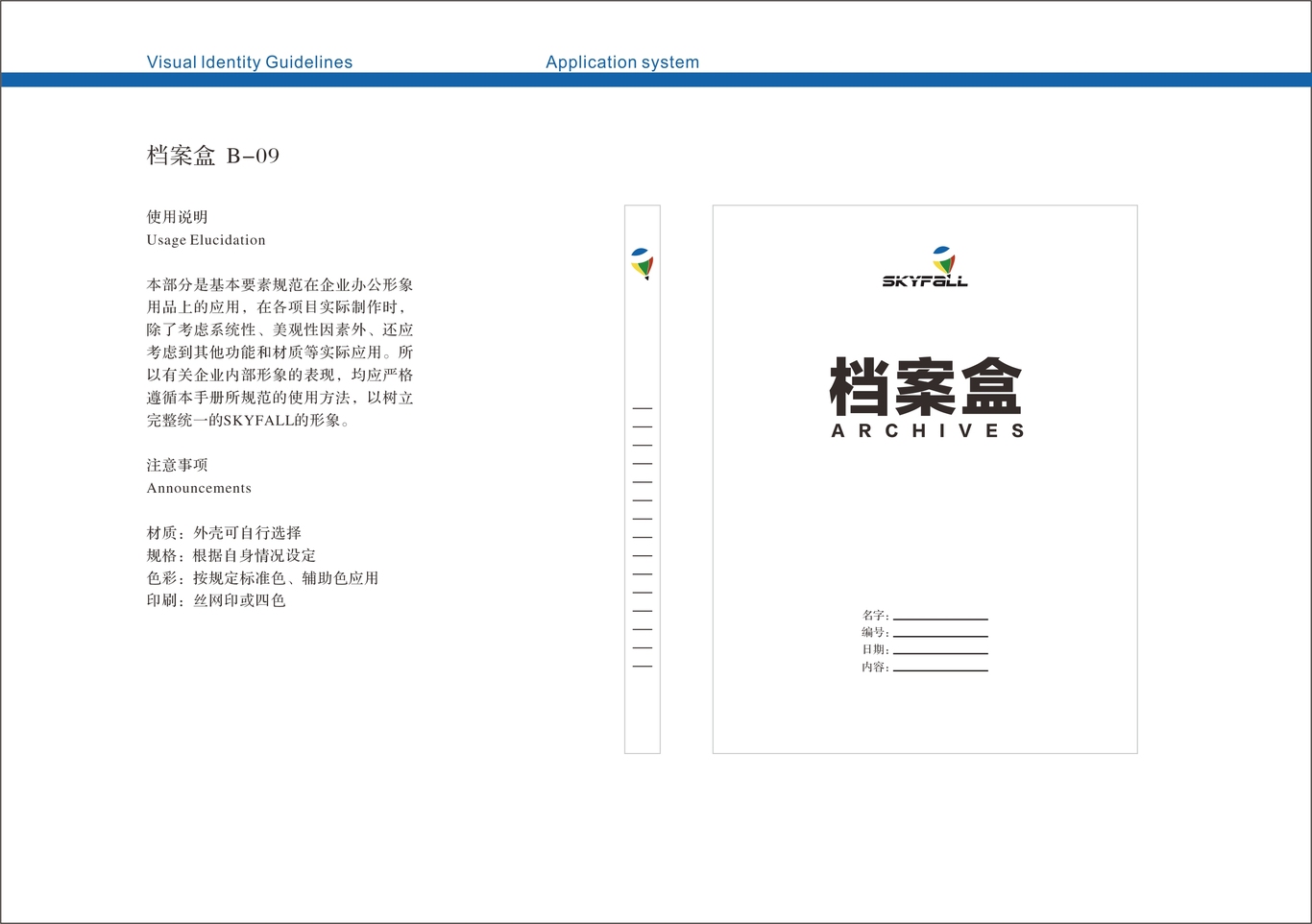The image size is (1312, 924).
Task: Click the Skyfall balloon logo on the box spine
Action: pos(643,263)
